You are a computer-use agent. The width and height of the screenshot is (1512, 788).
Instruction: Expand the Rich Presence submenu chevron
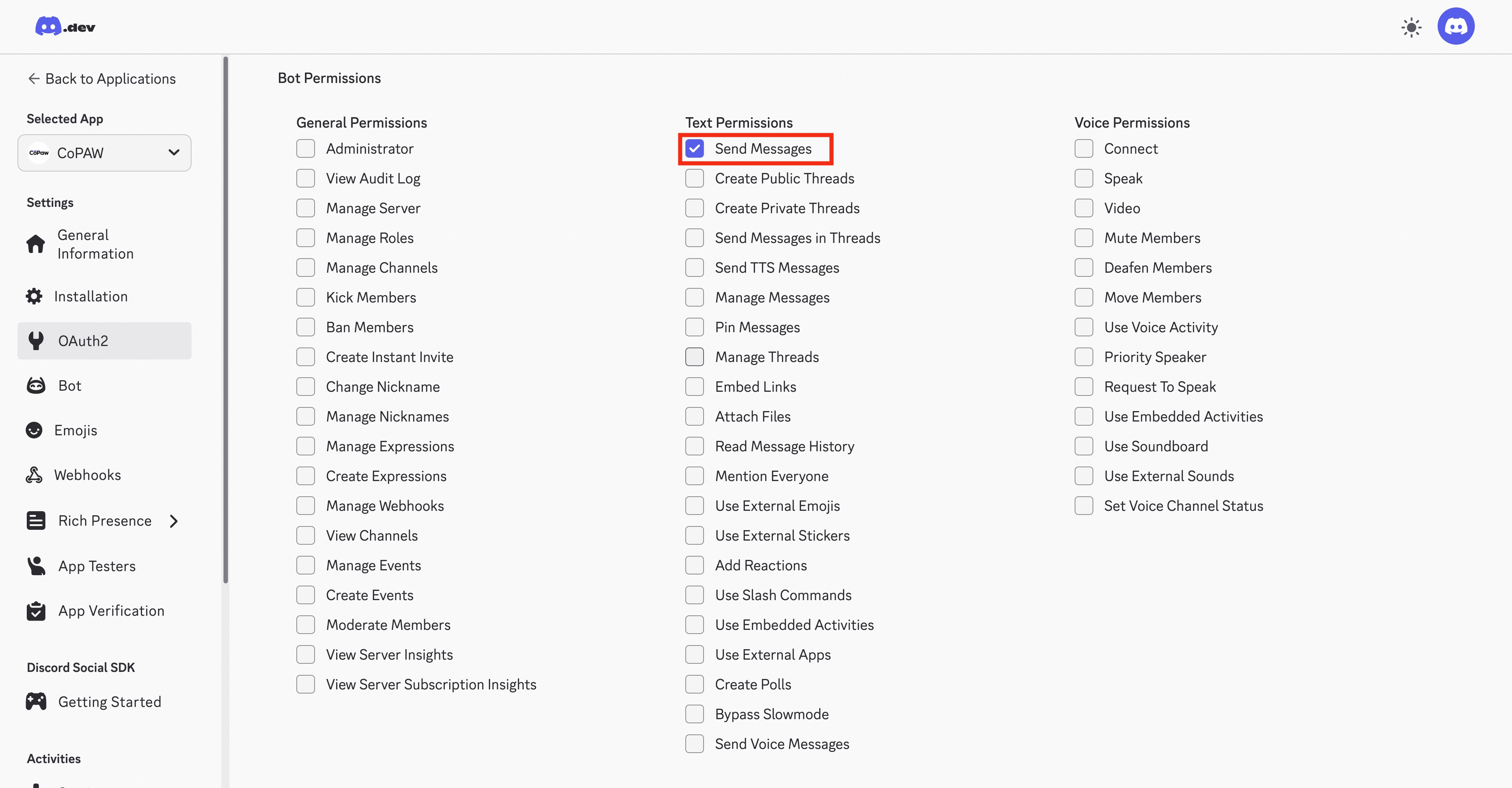[x=174, y=521]
